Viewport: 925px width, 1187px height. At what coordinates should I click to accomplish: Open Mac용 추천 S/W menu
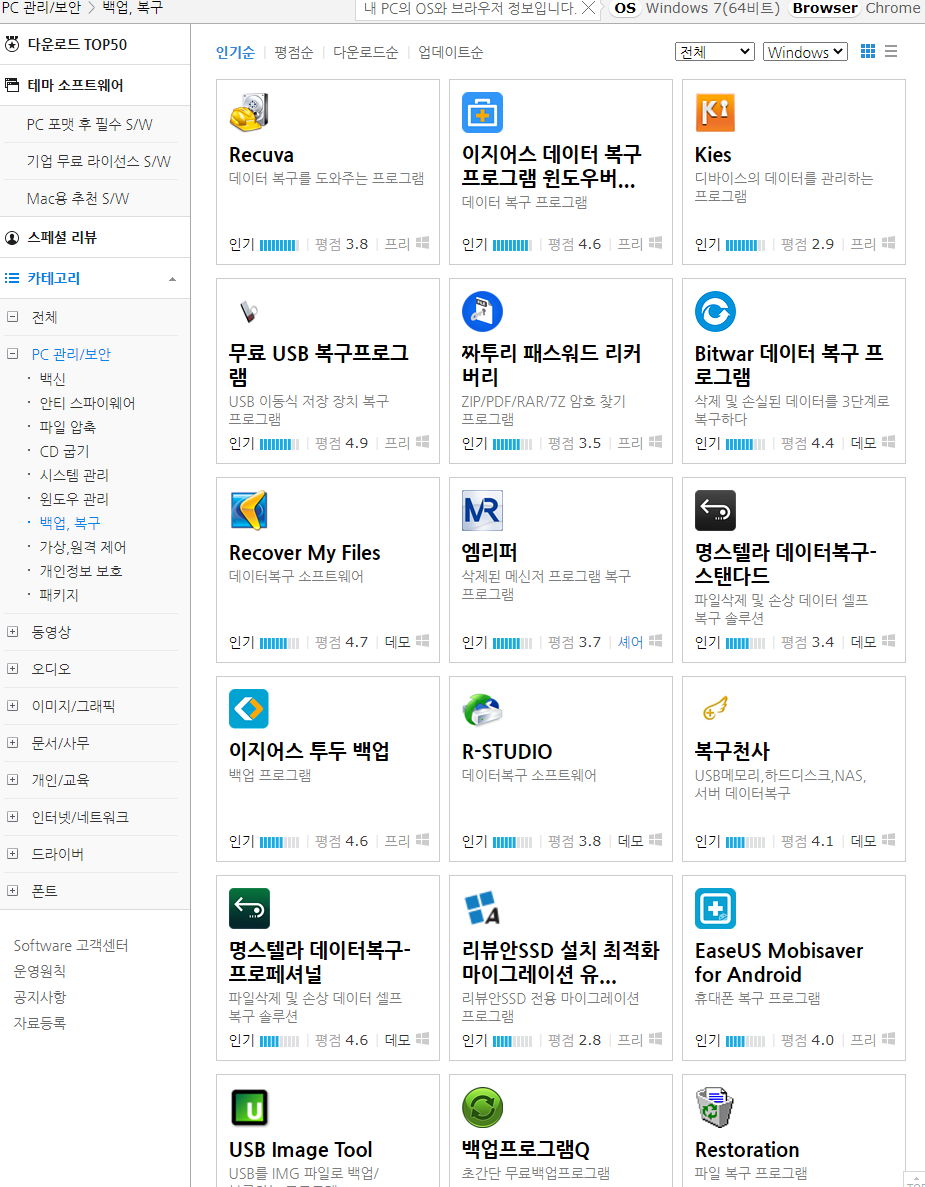pos(77,198)
